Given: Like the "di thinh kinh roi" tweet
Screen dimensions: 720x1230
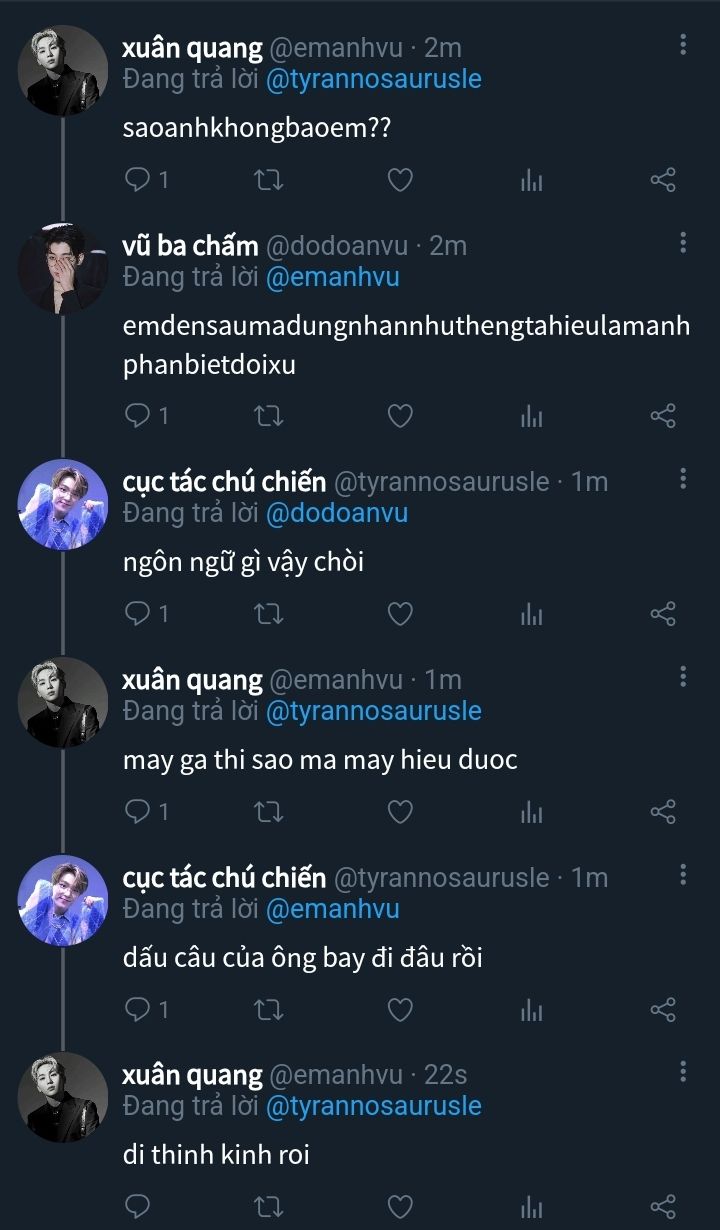Looking at the screenshot, I should [x=400, y=1207].
